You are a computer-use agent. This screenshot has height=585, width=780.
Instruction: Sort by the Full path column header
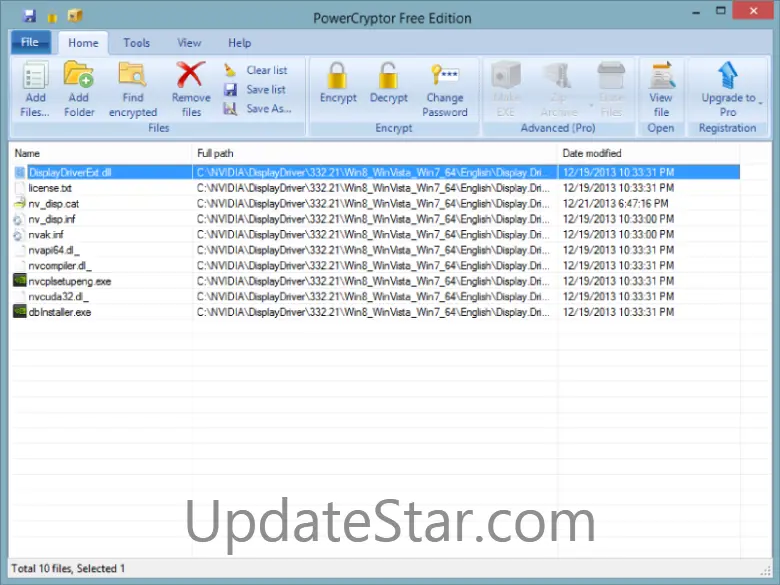click(375, 153)
